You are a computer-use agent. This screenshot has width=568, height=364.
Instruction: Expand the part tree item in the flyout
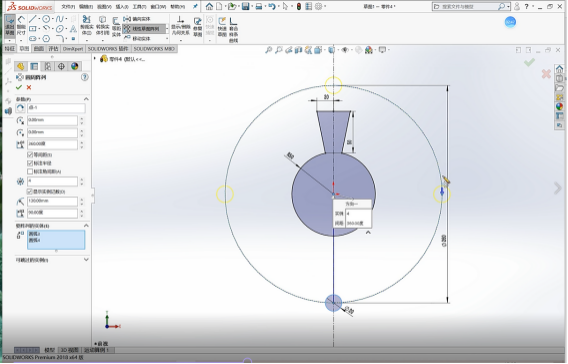(95, 58)
